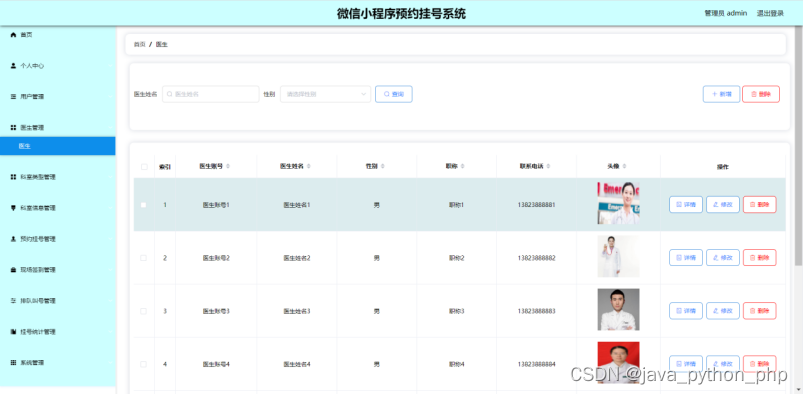Click the icon beside 现场签到管理
803x394 pixels.
click(13, 270)
